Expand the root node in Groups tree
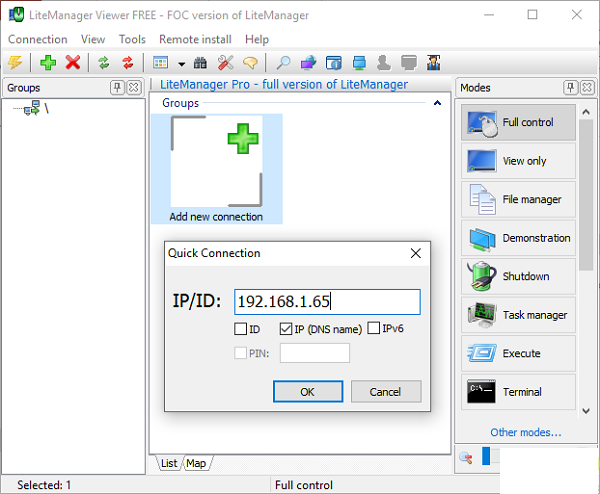Screen dimensions: 600x494 click(x=32, y=109)
